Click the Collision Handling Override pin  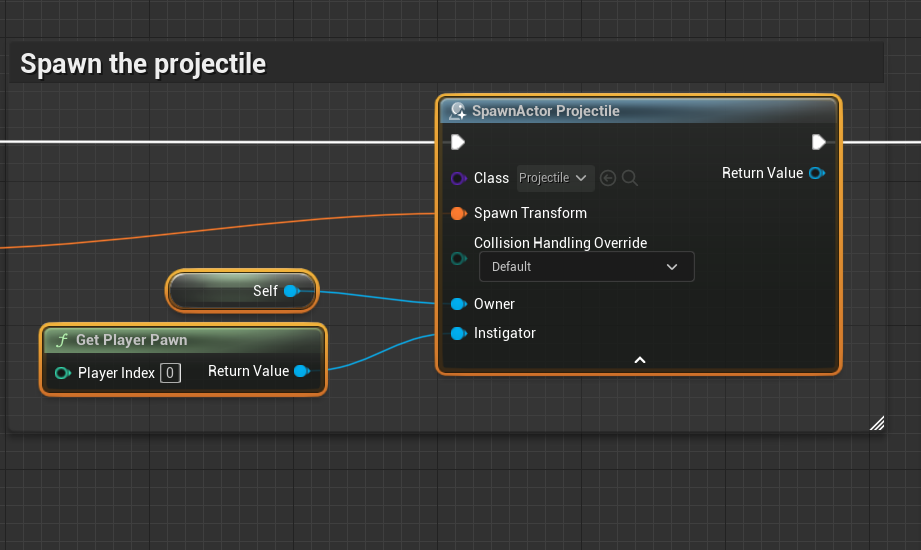point(458,258)
